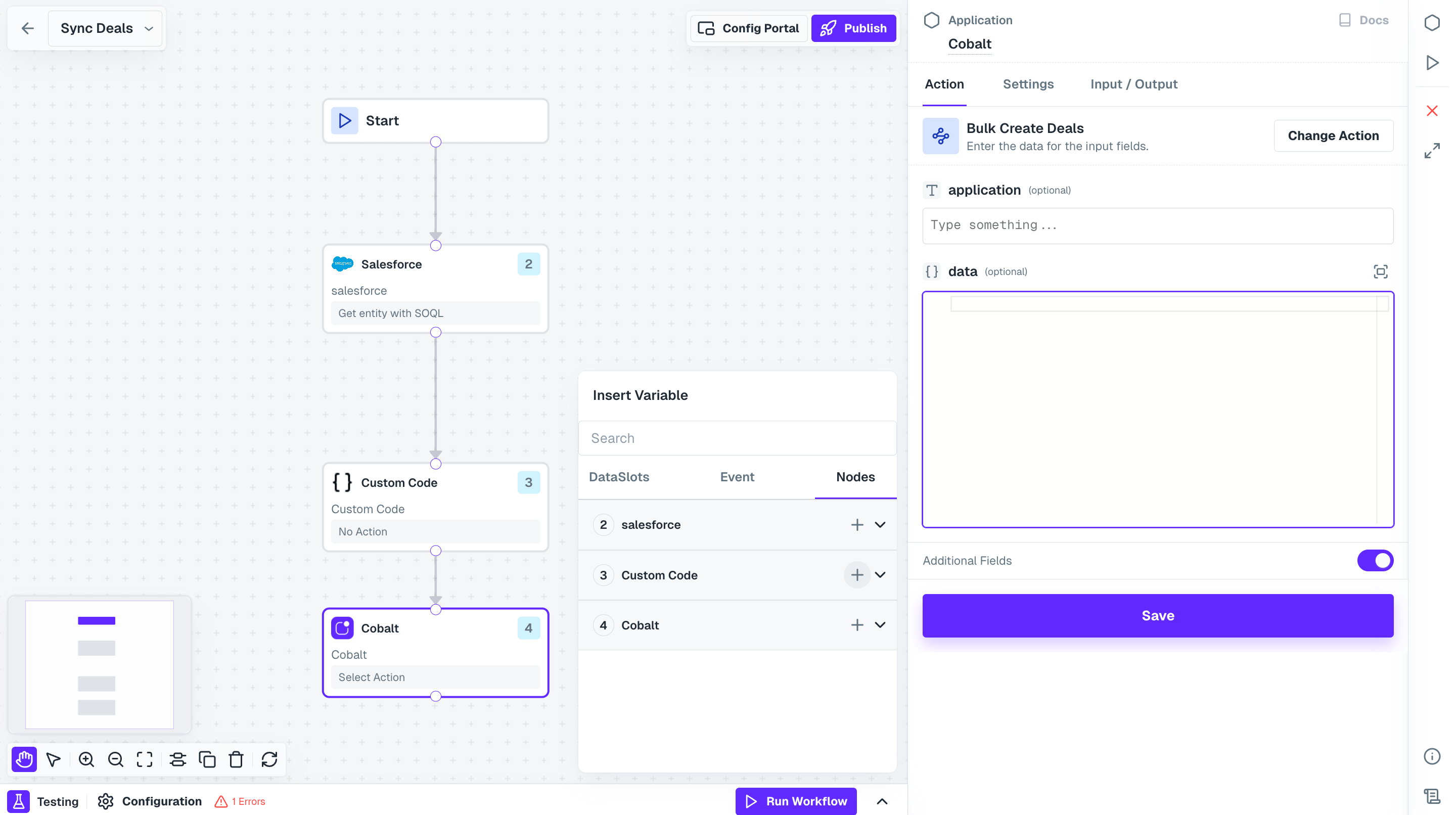Toggle the Additional Fields switch
Viewport: 1456px width, 815px height.
tap(1375, 561)
